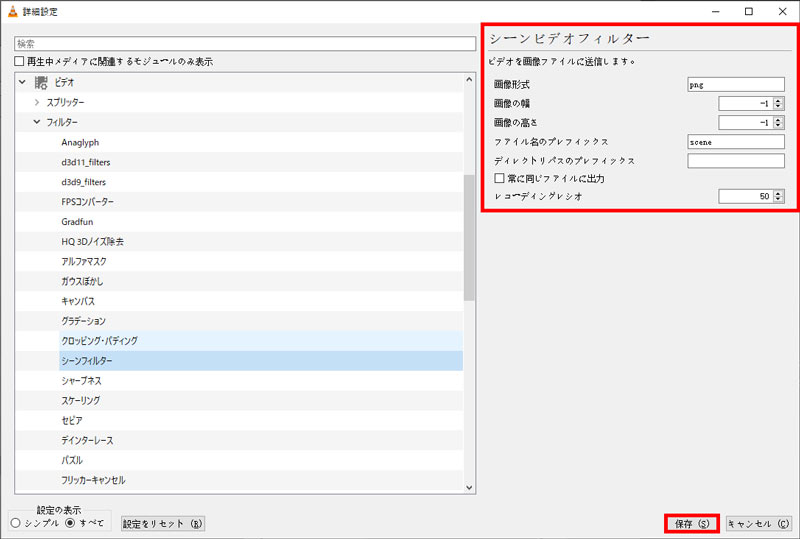This screenshot has width=800, height=539.
Task: Collapse the フィルター tree node
Action: [37, 122]
